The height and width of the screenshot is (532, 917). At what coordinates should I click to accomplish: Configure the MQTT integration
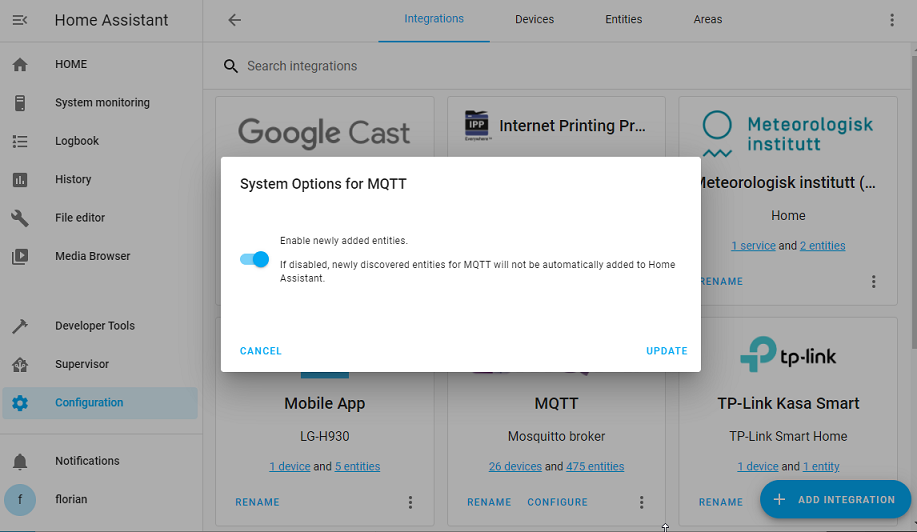[x=557, y=502]
